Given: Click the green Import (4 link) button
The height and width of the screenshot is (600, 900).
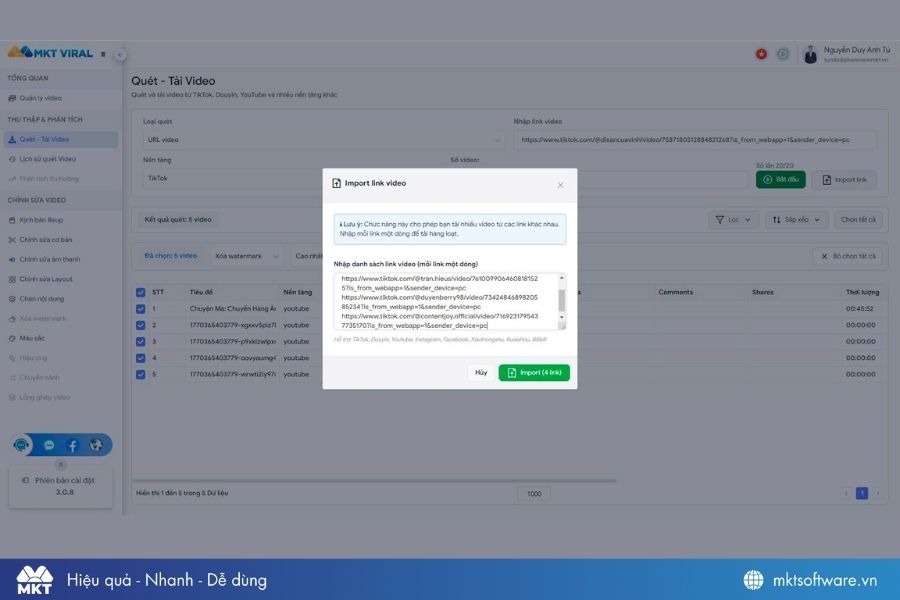Looking at the screenshot, I should (x=534, y=372).
